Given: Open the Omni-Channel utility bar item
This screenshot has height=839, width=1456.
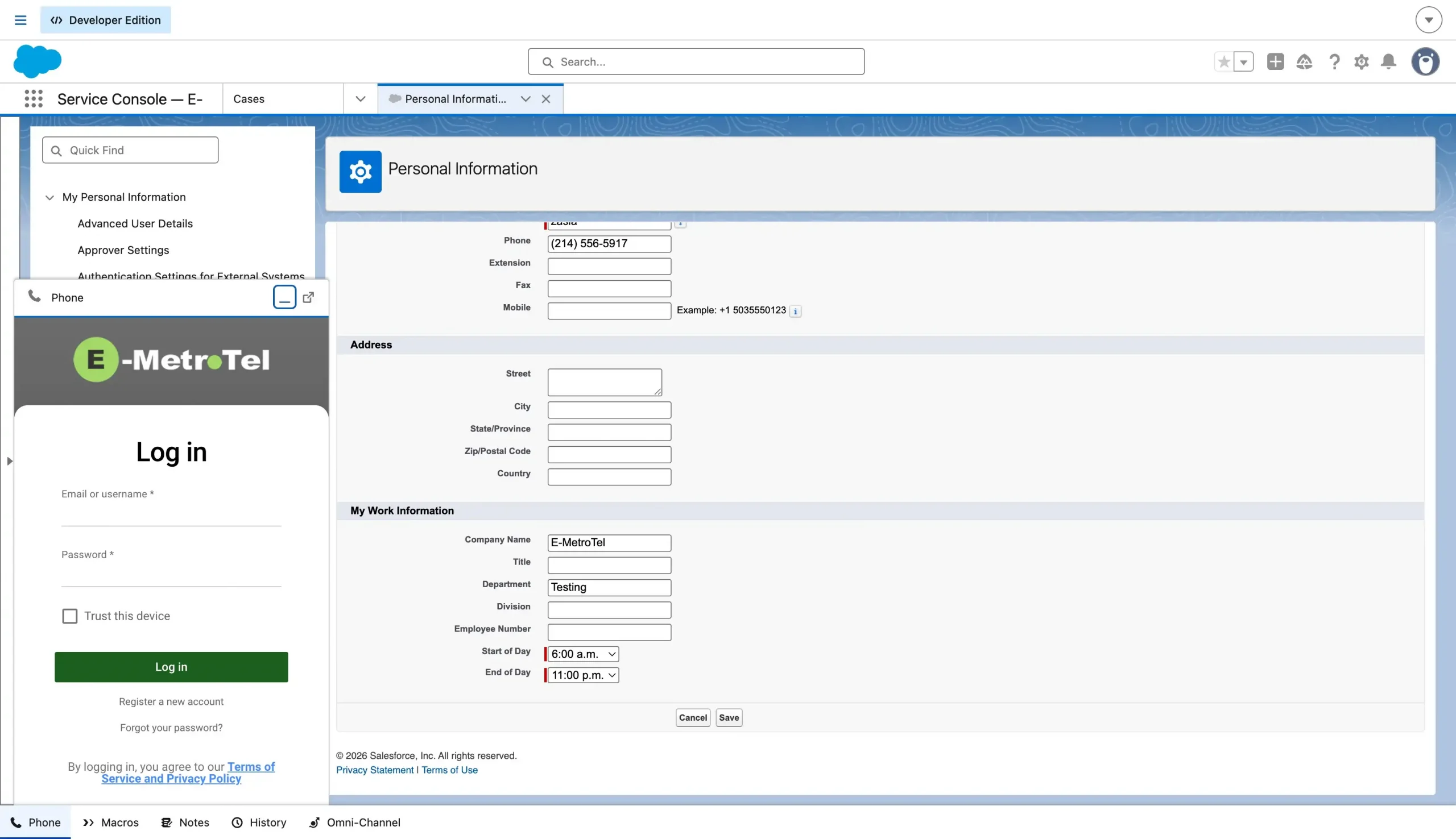Looking at the screenshot, I should coord(354,823).
